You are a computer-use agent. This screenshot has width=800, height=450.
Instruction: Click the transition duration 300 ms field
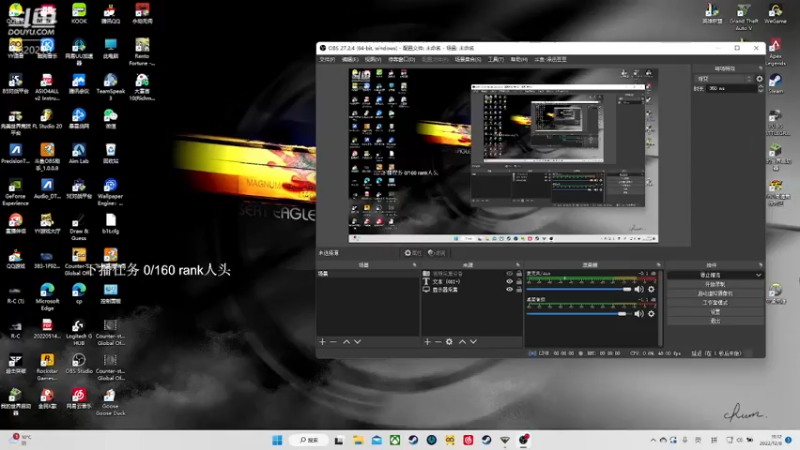point(732,88)
